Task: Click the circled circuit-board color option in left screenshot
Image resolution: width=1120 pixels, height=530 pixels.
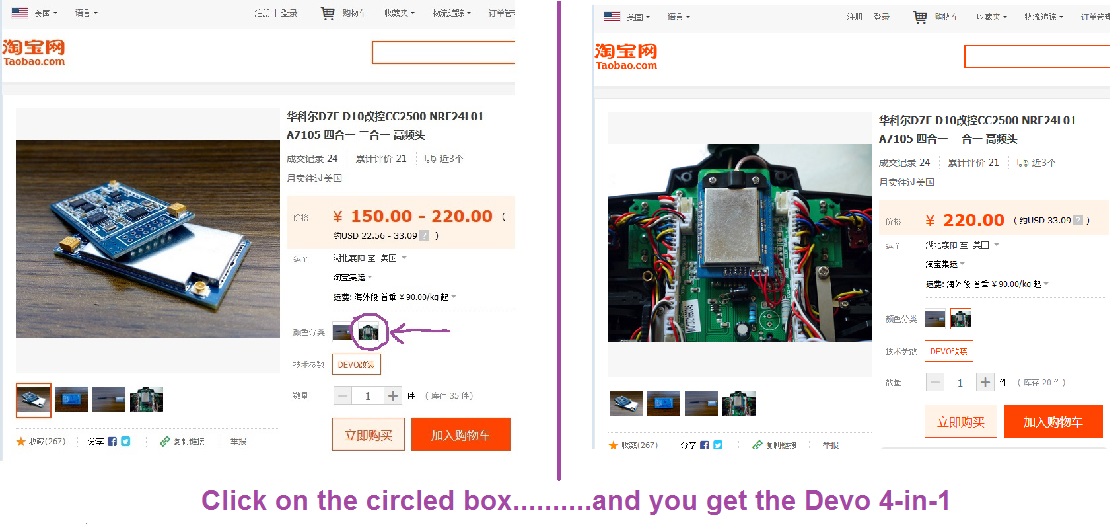Action: tap(369, 332)
